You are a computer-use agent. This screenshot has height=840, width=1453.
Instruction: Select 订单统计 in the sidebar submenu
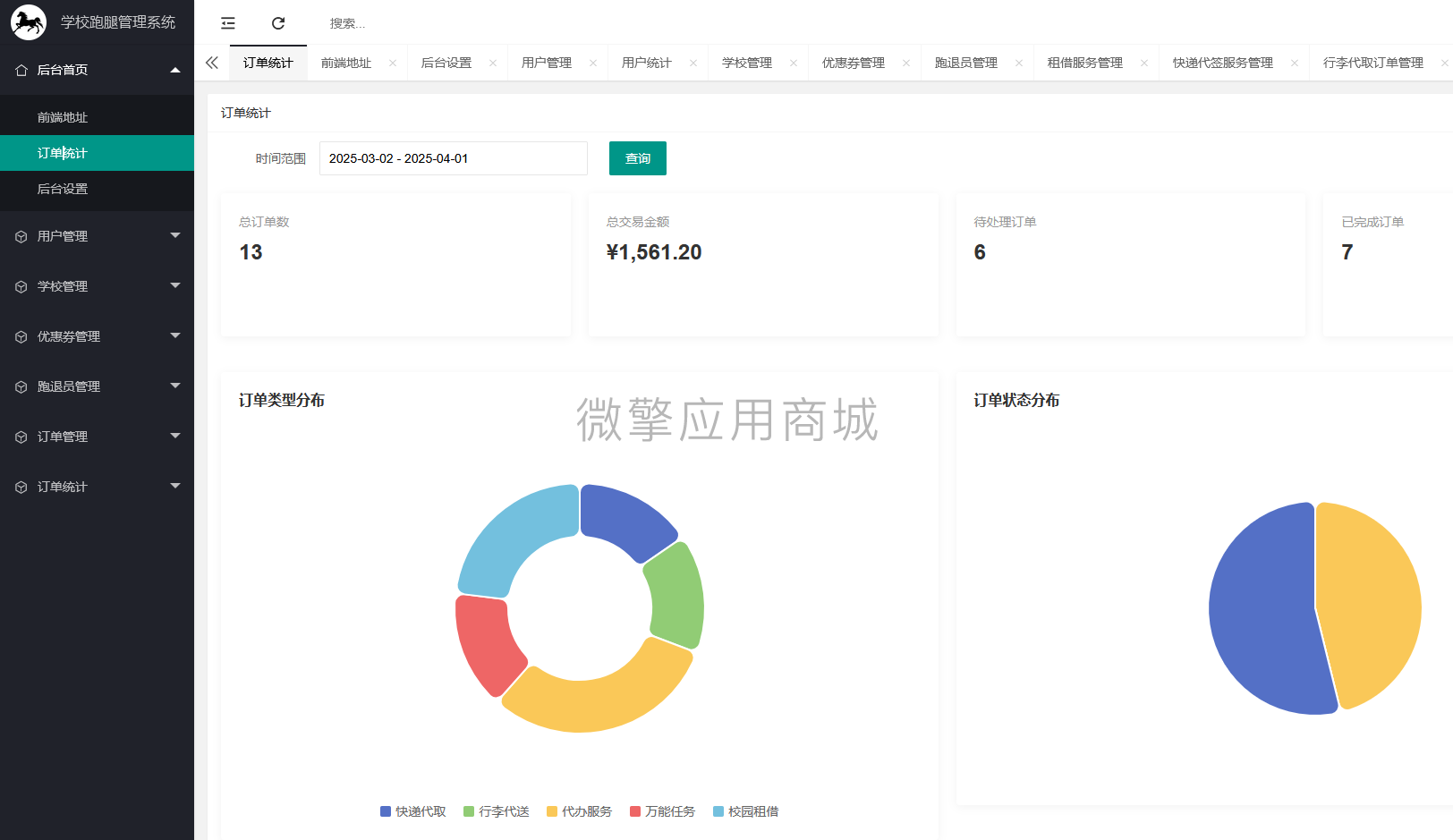point(97,153)
